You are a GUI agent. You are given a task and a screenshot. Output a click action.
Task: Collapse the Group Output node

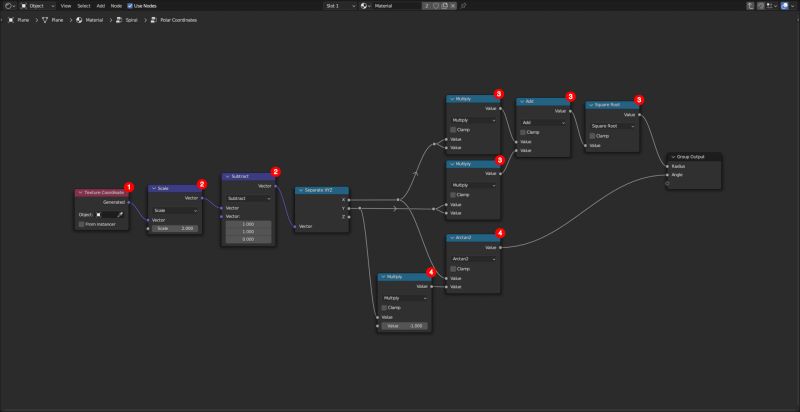tap(673, 157)
